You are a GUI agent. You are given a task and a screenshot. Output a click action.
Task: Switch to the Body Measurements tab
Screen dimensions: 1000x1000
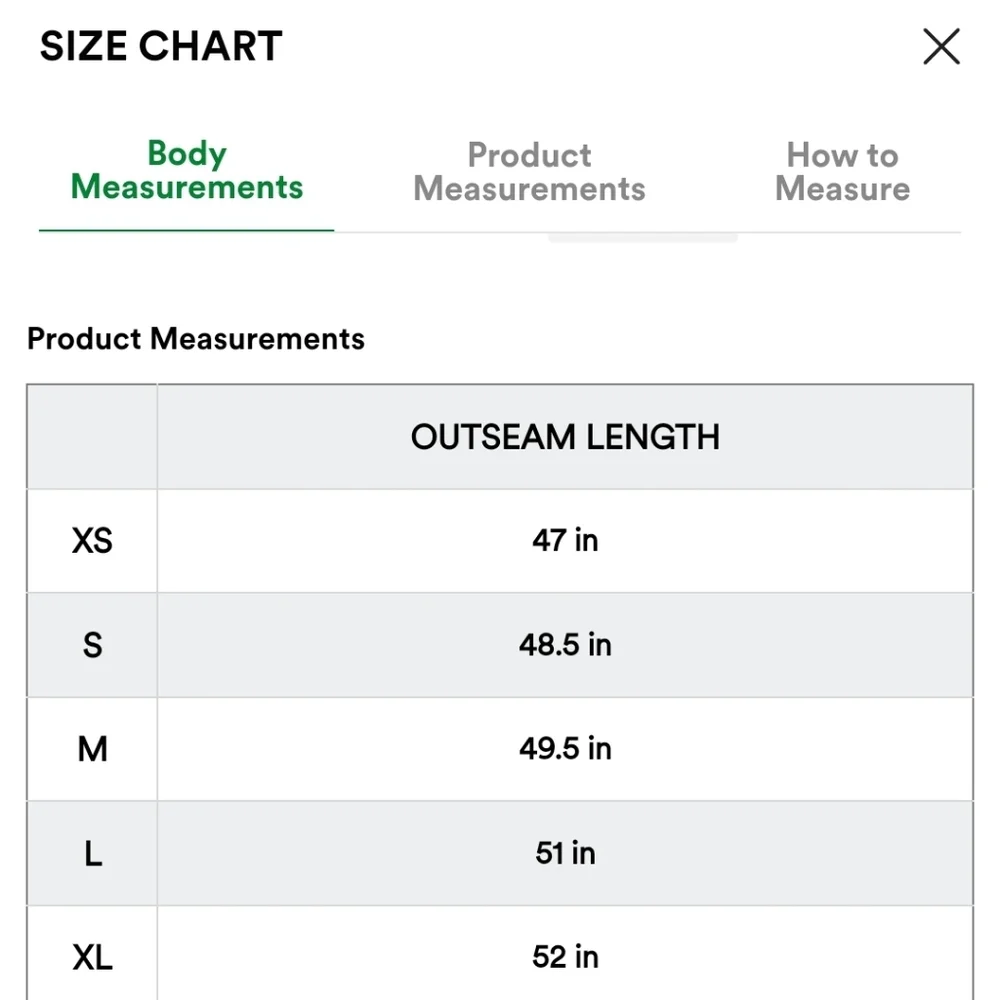tap(187, 170)
